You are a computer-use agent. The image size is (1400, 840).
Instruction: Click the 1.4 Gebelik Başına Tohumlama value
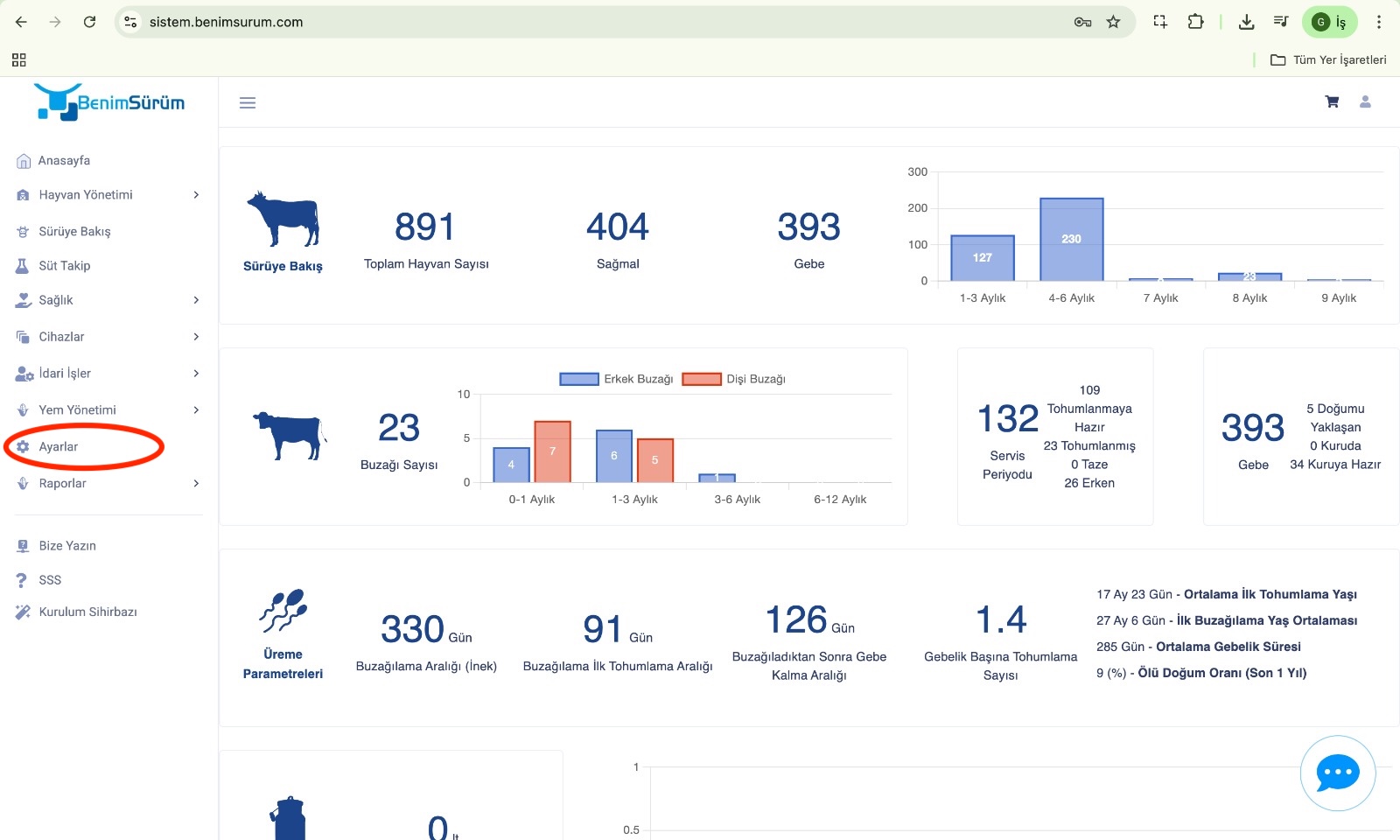click(1001, 620)
